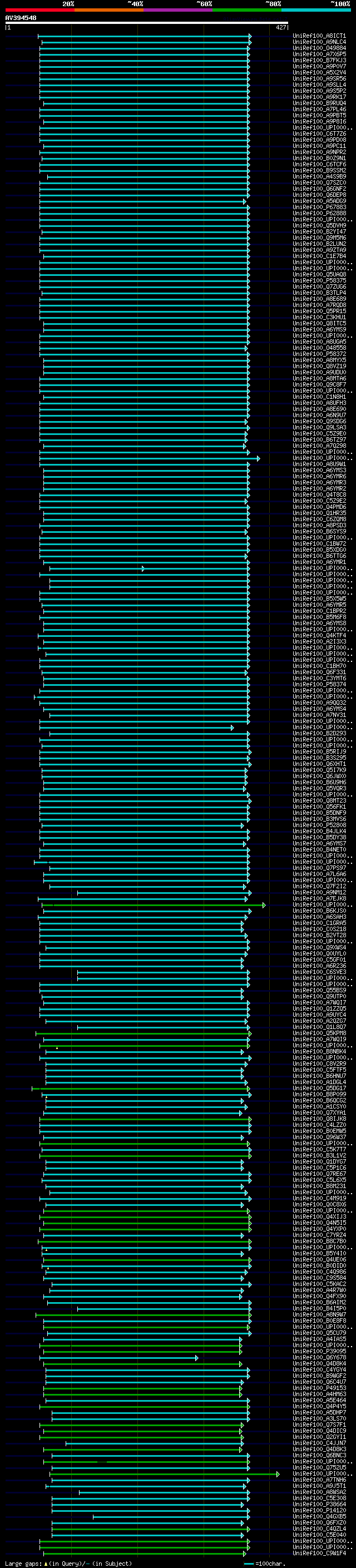Select UniRef100_B2LUN2 entry

[x=319, y=244]
